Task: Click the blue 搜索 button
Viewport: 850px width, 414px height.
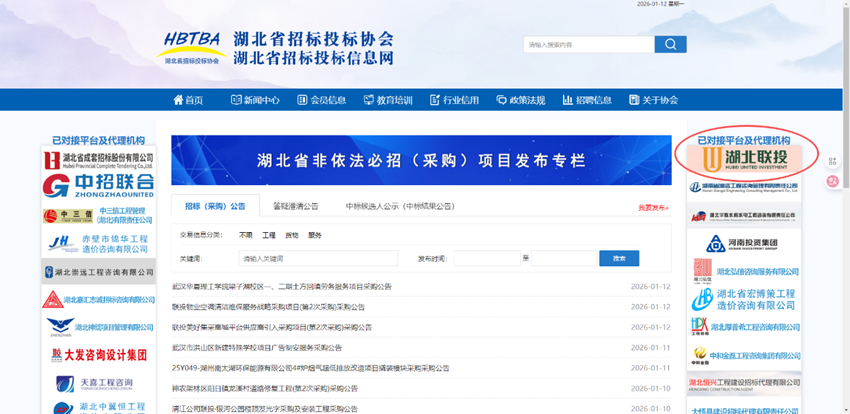Action: click(x=618, y=258)
